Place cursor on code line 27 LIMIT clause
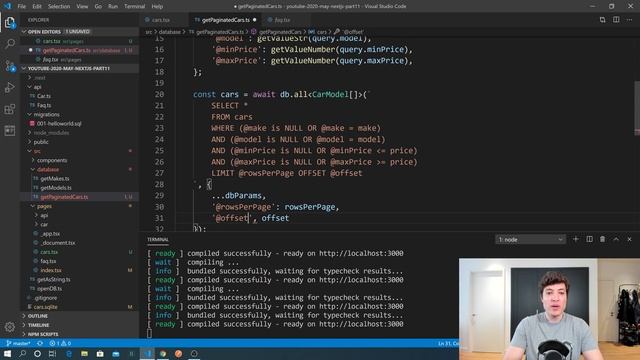 pyautogui.click(x=287, y=173)
